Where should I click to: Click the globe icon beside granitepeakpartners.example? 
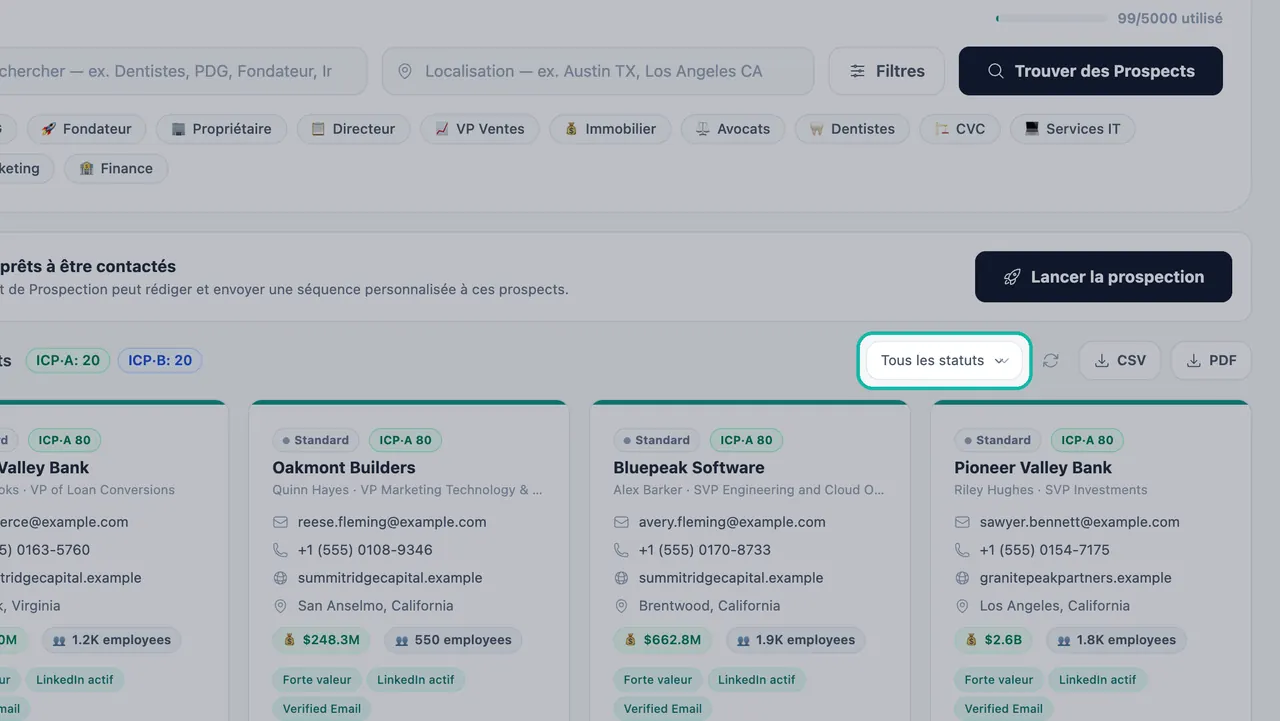[x=962, y=578]
